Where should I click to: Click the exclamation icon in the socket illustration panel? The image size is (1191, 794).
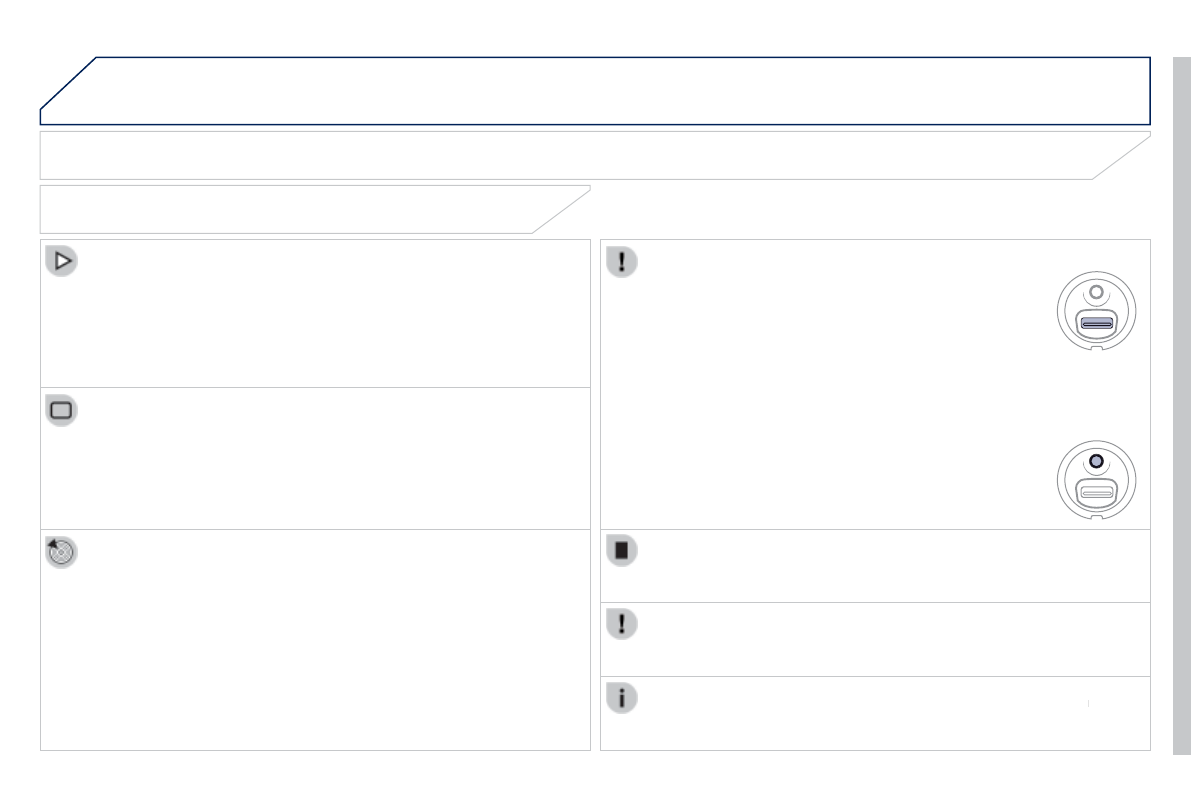pos(622,262)
